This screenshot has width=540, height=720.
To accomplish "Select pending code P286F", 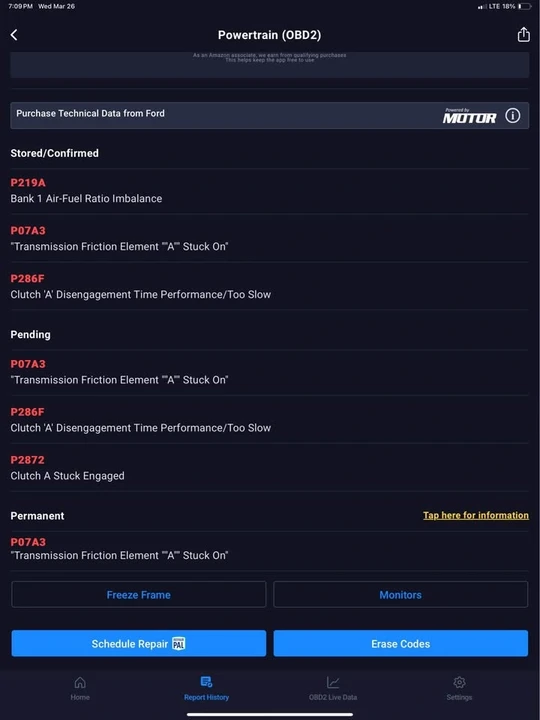I will point(270,420).
